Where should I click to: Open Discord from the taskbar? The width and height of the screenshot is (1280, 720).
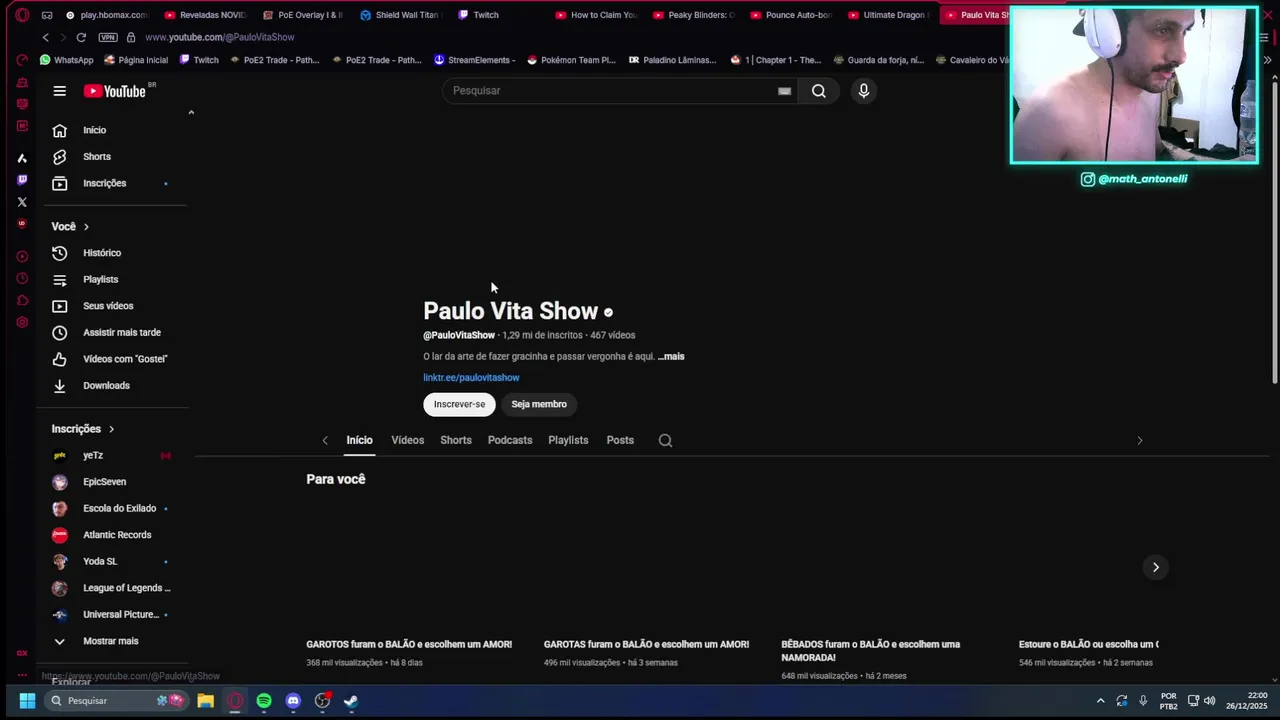[x=293, y=701]
